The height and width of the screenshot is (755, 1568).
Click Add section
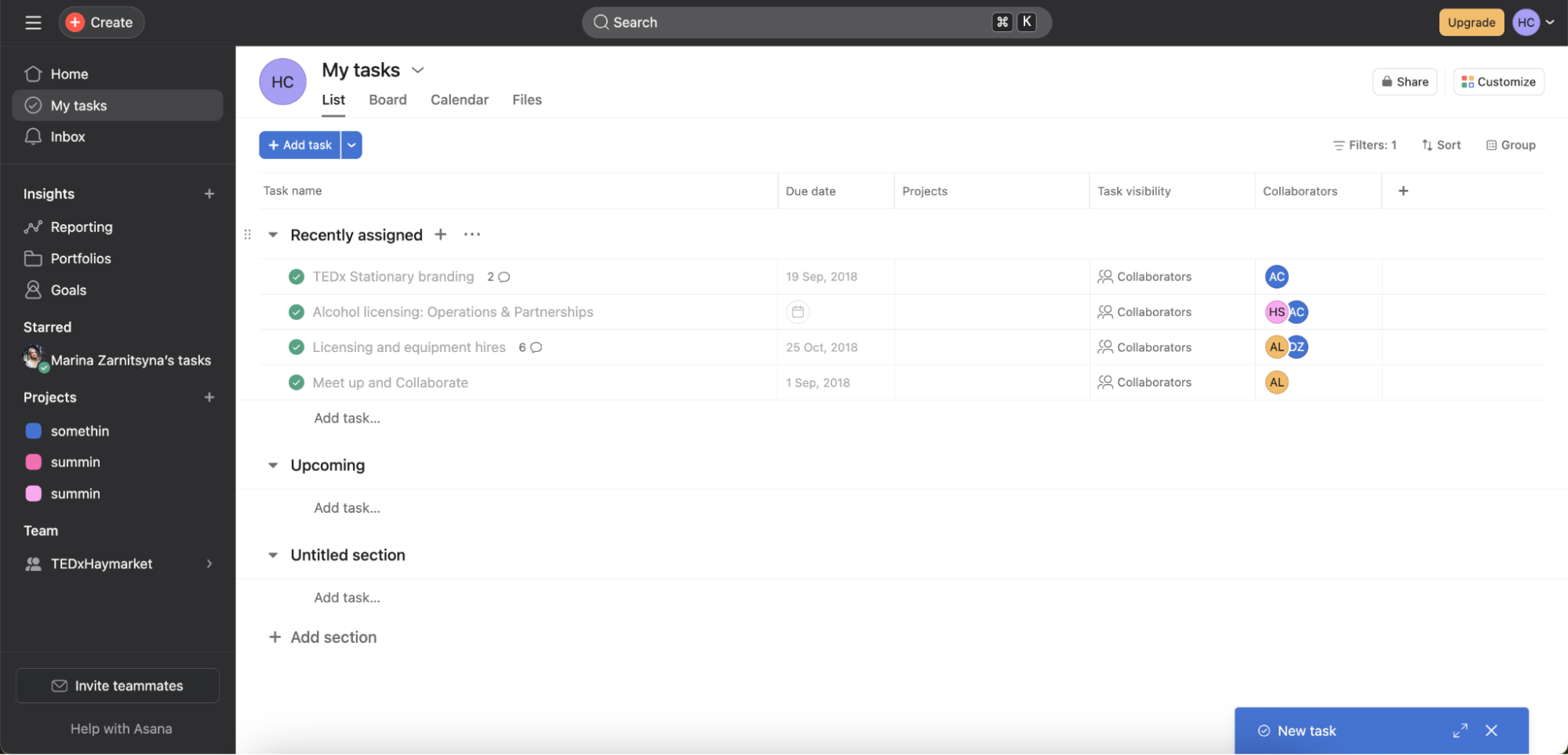(x=323, y=637)
